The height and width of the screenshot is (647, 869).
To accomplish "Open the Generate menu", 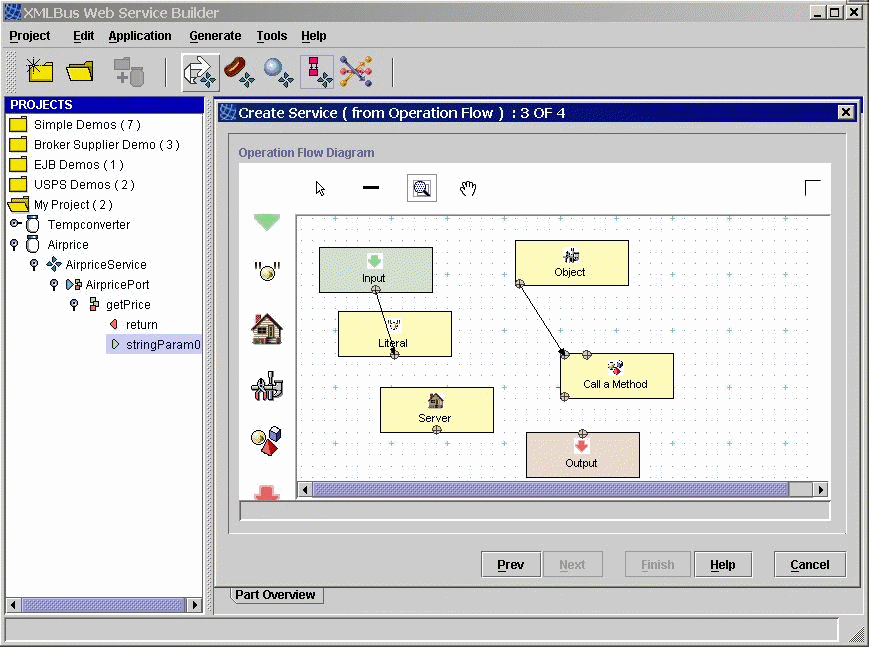I will pyautogui.click(x=215, y=36).
